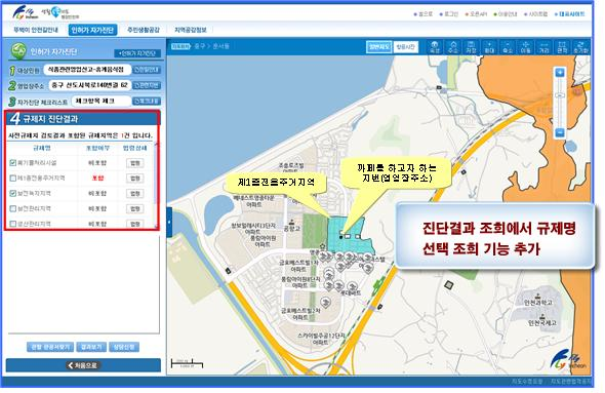The height and width of the screenshot is (393, 605).
Task: Select the 확대 zoom-in toolbar tool
Action: [489, 47]
